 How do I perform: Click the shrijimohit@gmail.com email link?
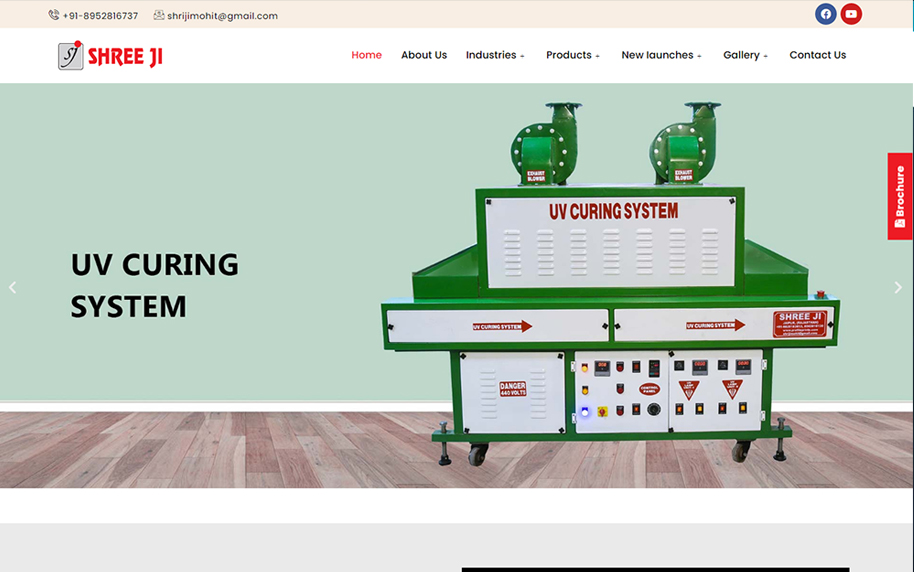coord(222,16)
